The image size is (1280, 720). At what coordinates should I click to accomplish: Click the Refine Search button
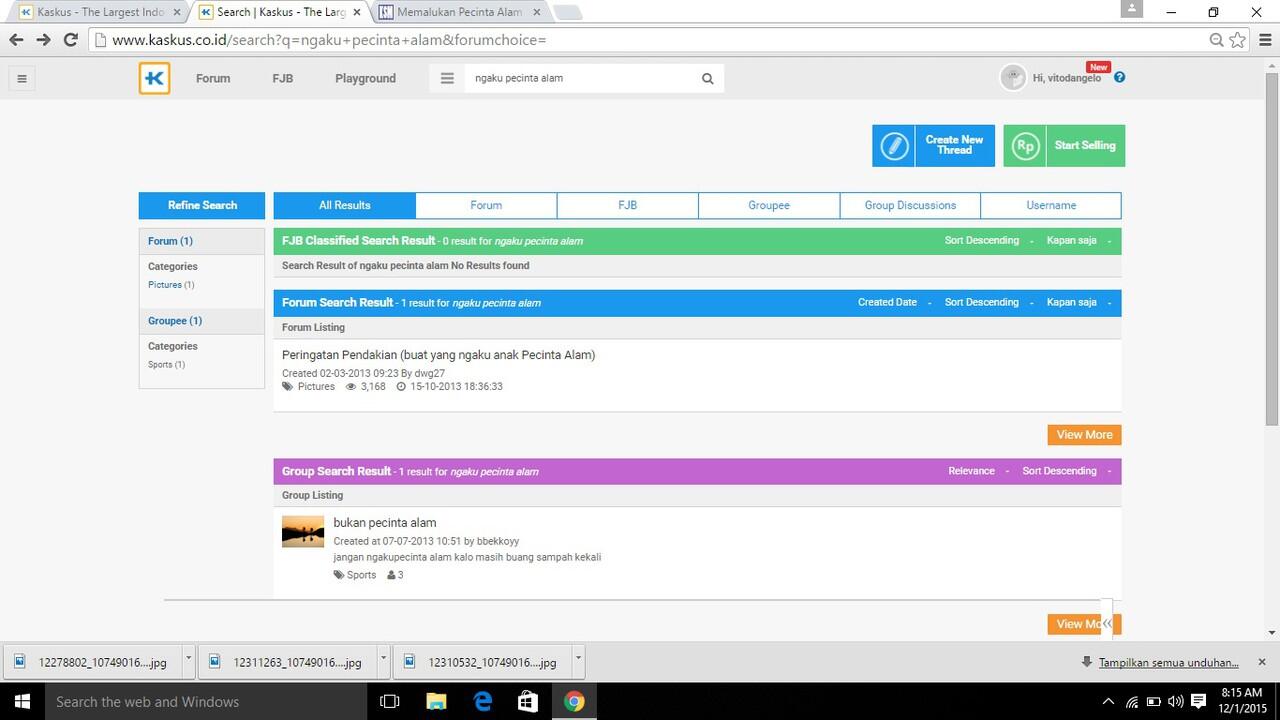202,205
